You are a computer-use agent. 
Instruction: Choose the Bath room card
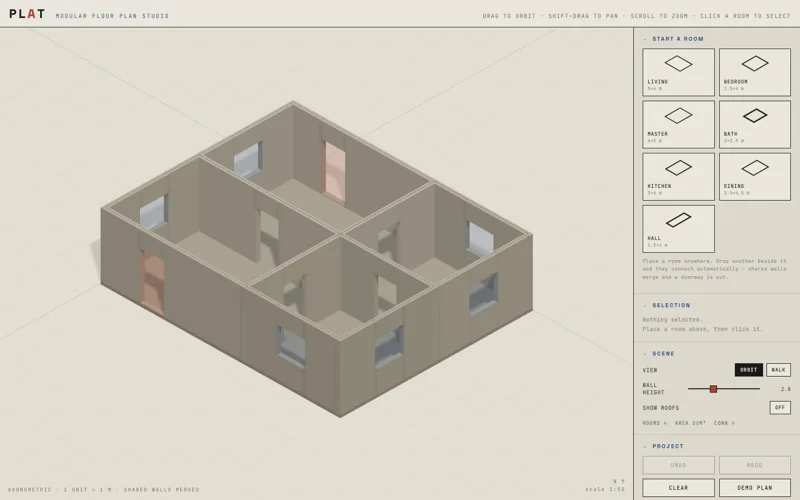coord(755,124)
